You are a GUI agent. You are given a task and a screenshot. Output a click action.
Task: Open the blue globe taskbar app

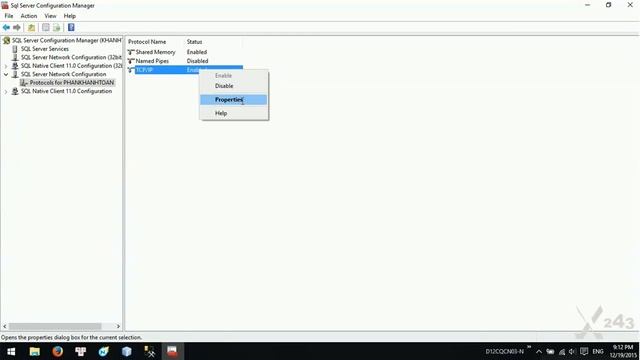(x=104, y=351)
